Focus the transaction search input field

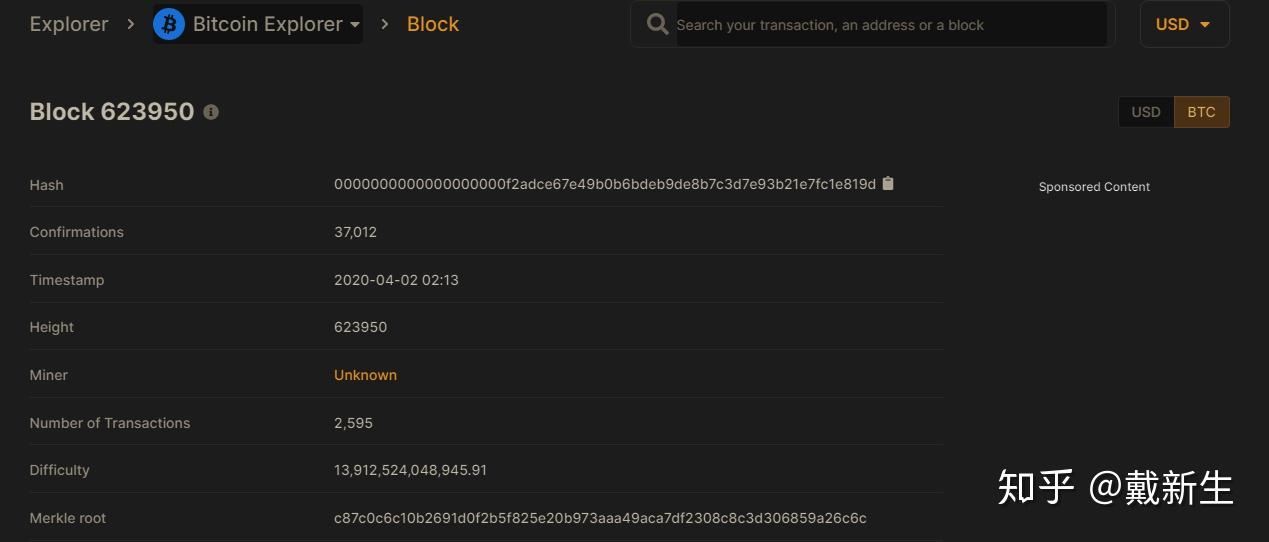890,25
